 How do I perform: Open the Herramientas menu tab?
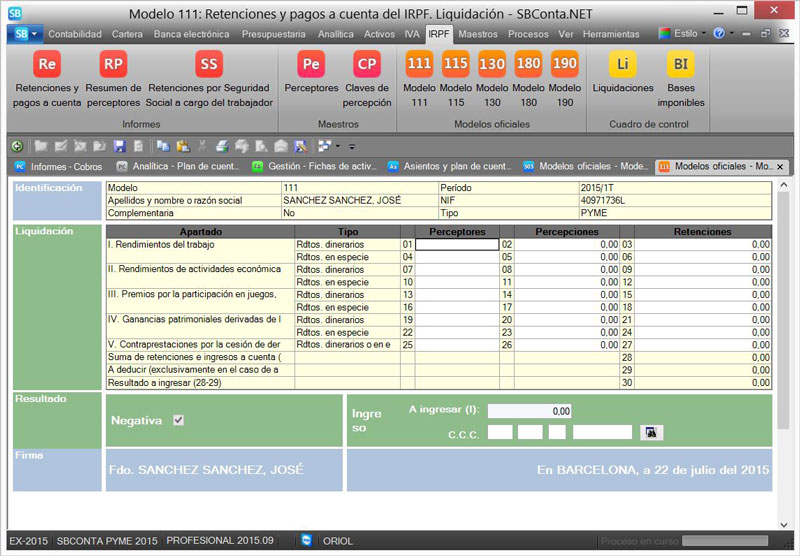coord(610,33)
